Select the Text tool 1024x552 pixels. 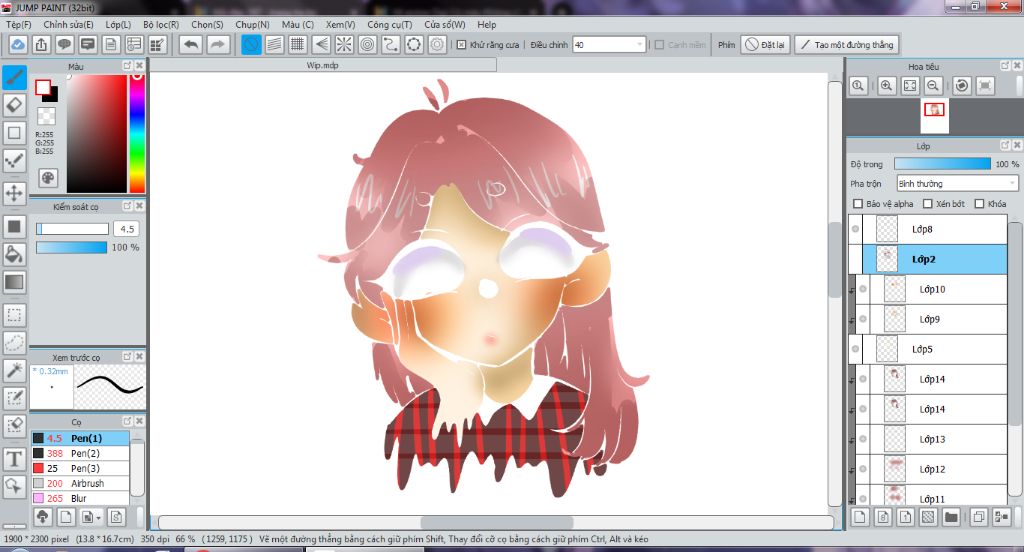pos(14,459)
